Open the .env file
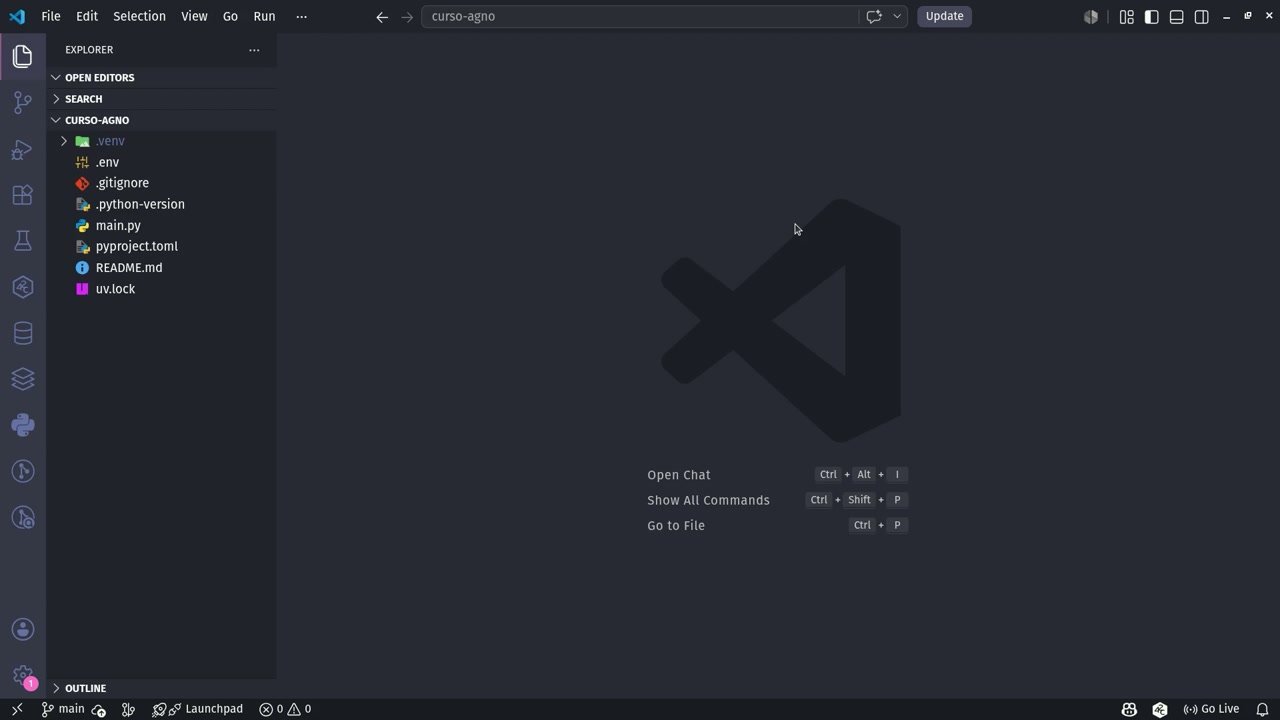 click(x=161, y=162)
